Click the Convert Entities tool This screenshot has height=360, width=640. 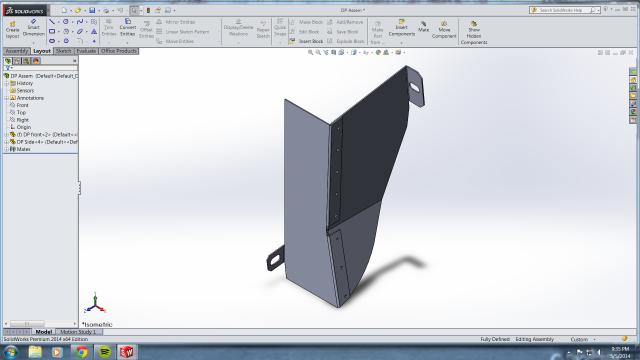(128, 28)
